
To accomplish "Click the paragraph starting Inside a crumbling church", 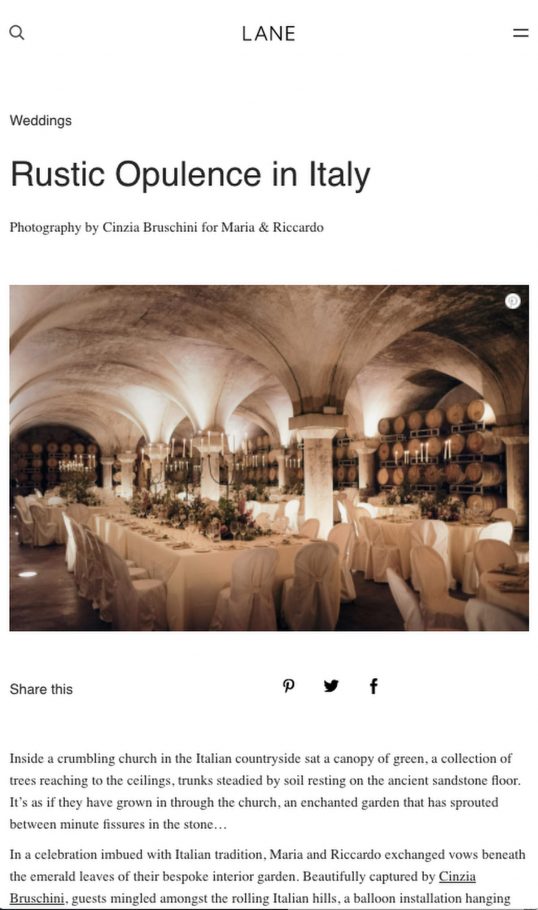I will [265, 791].
